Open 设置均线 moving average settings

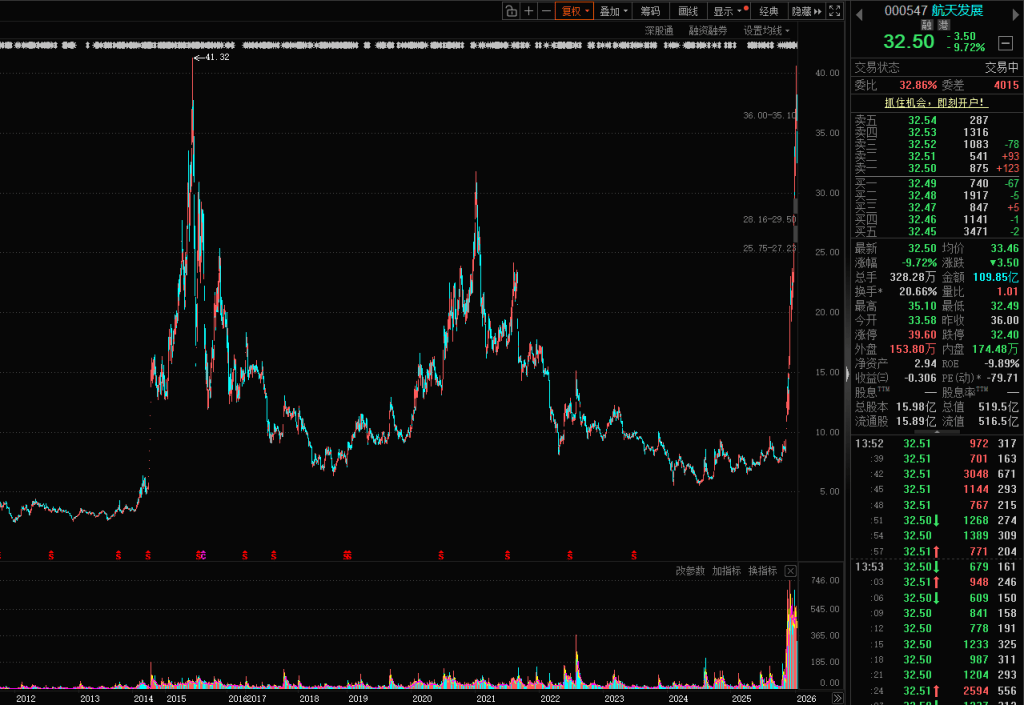(766, 30)
